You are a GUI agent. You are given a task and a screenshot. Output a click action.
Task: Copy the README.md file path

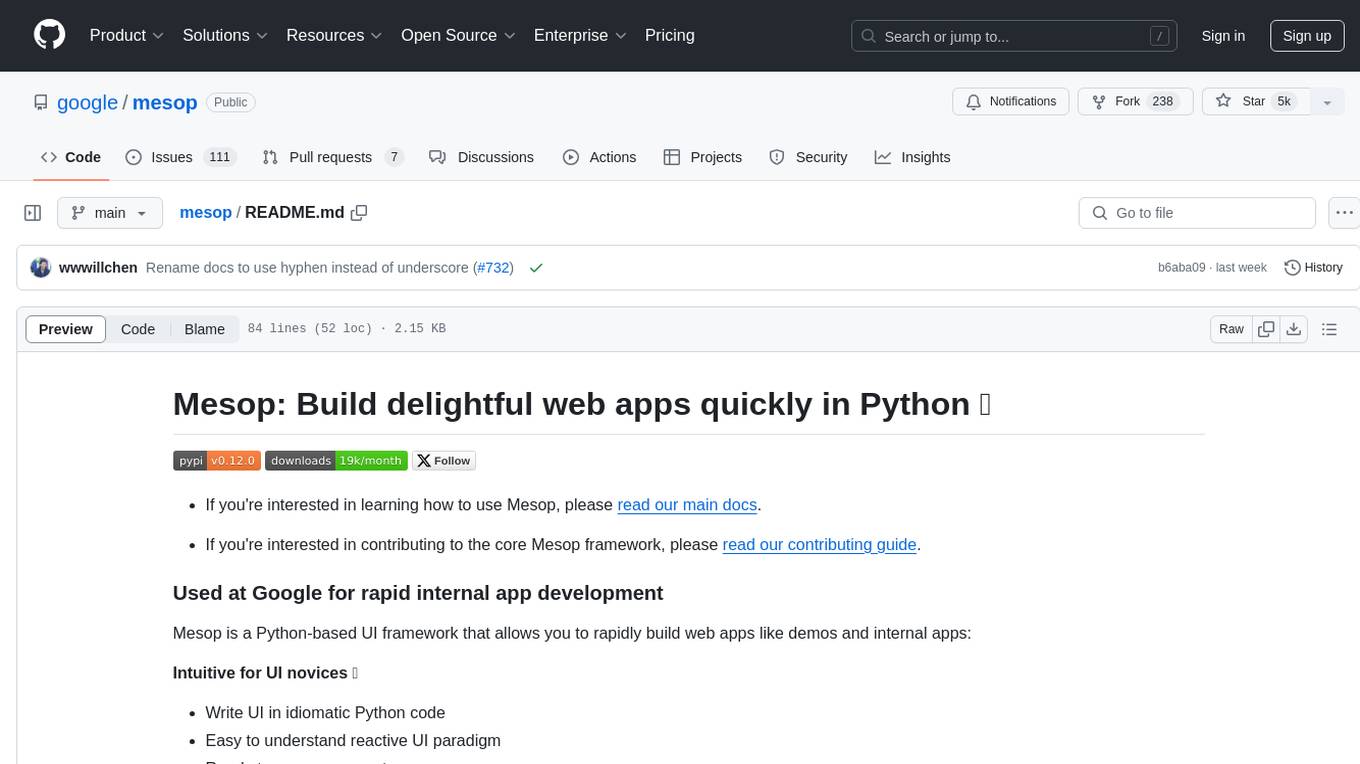pos(359,213)
